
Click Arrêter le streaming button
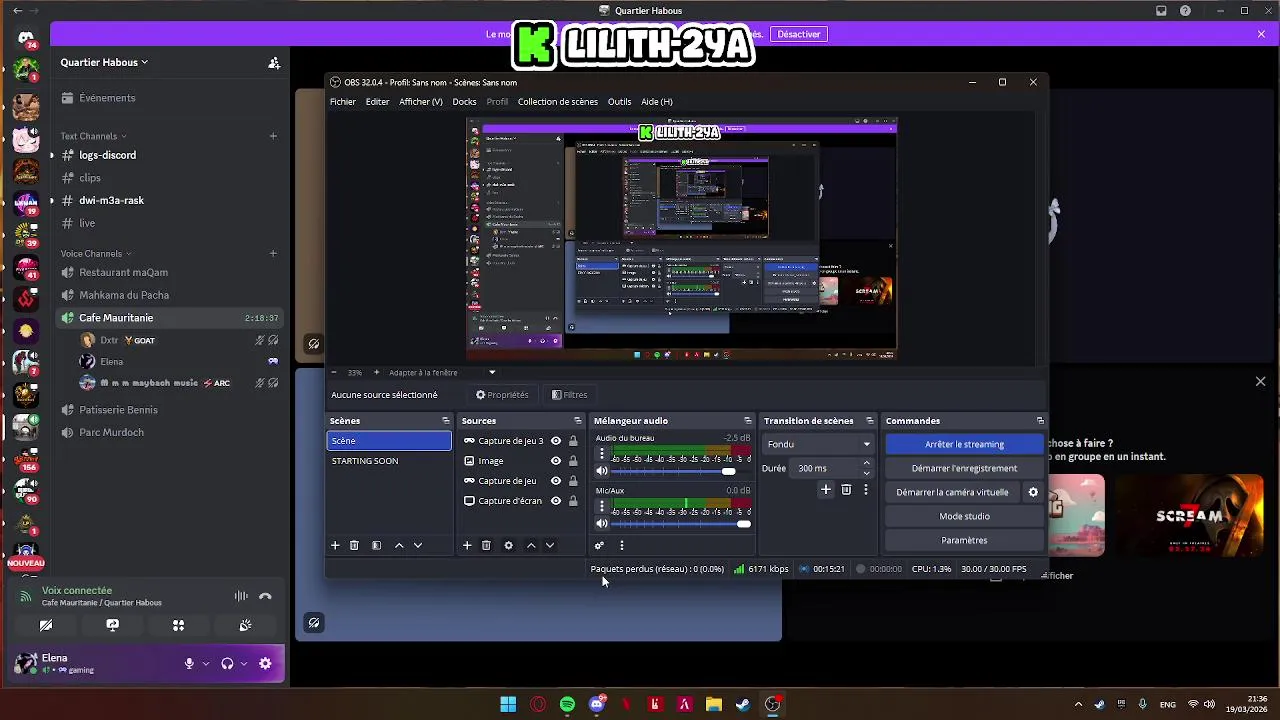[x=964, y=444]
